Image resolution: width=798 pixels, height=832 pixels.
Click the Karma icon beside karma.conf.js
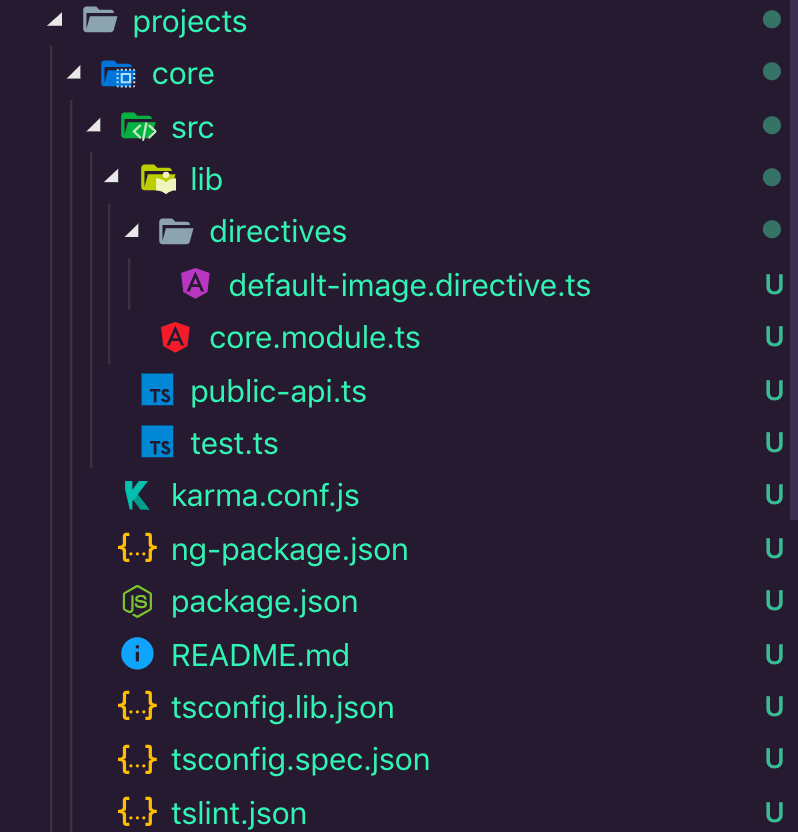pos(138,494)
